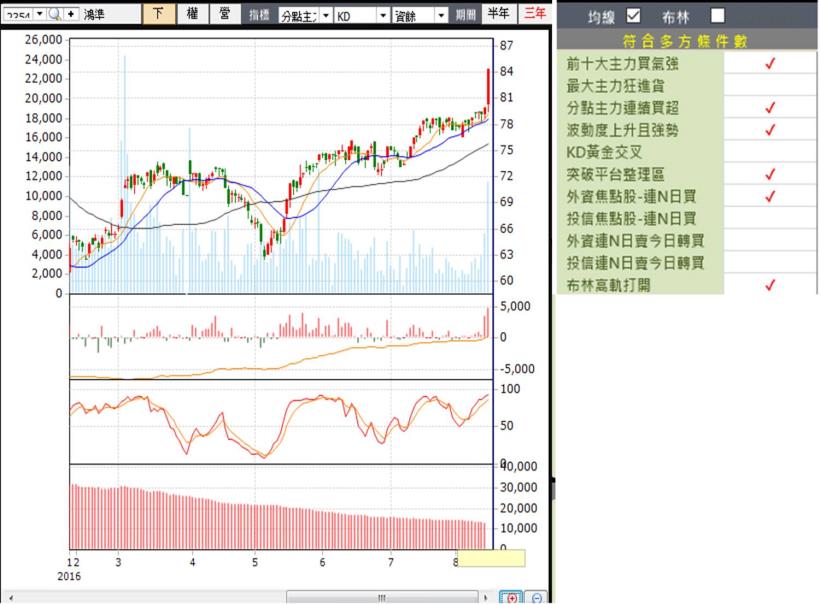Click the 前十大主力買氣強 condition row

(640, 63)
